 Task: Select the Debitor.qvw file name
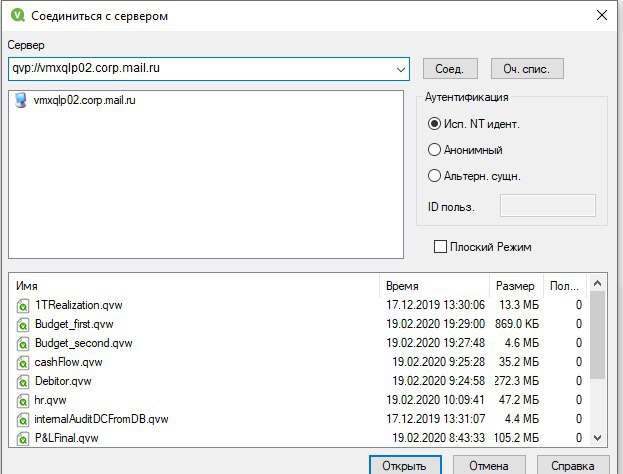[63, 381]
